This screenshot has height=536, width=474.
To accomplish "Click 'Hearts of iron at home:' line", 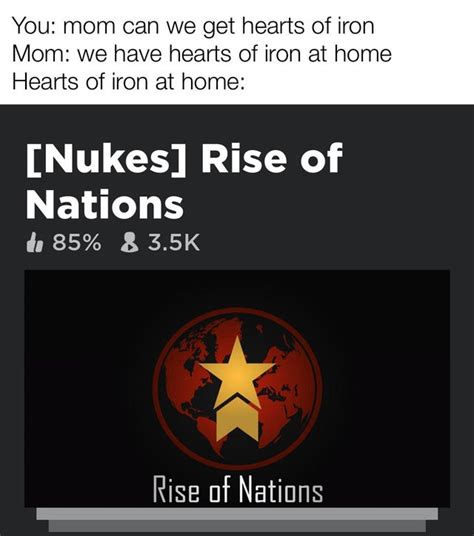I will point(128,81).
